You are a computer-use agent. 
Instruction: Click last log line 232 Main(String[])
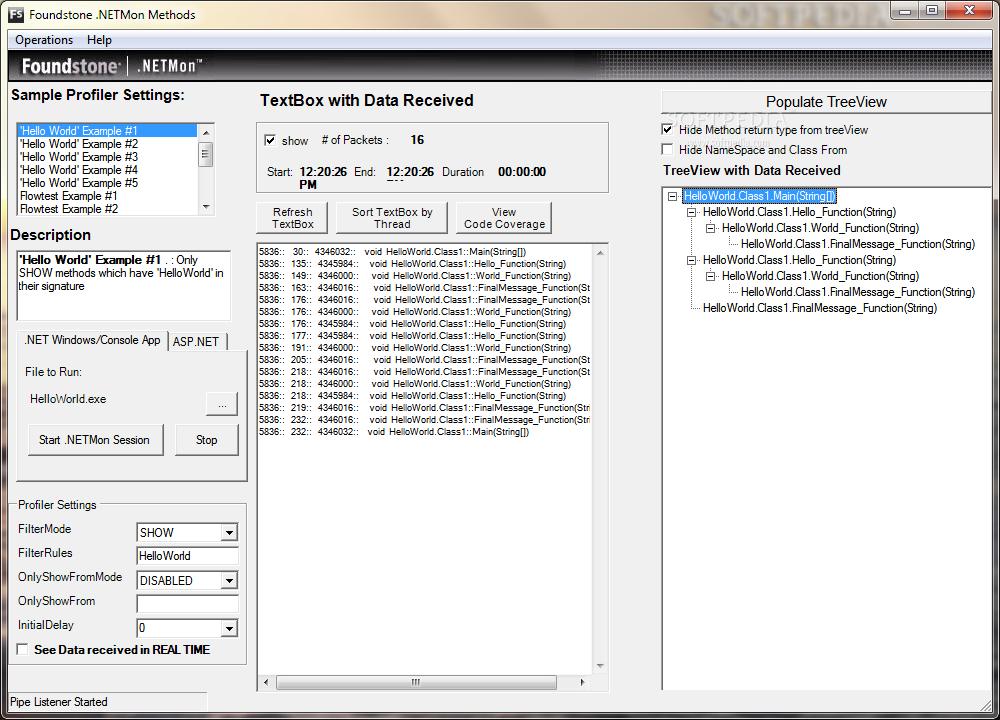394,432
